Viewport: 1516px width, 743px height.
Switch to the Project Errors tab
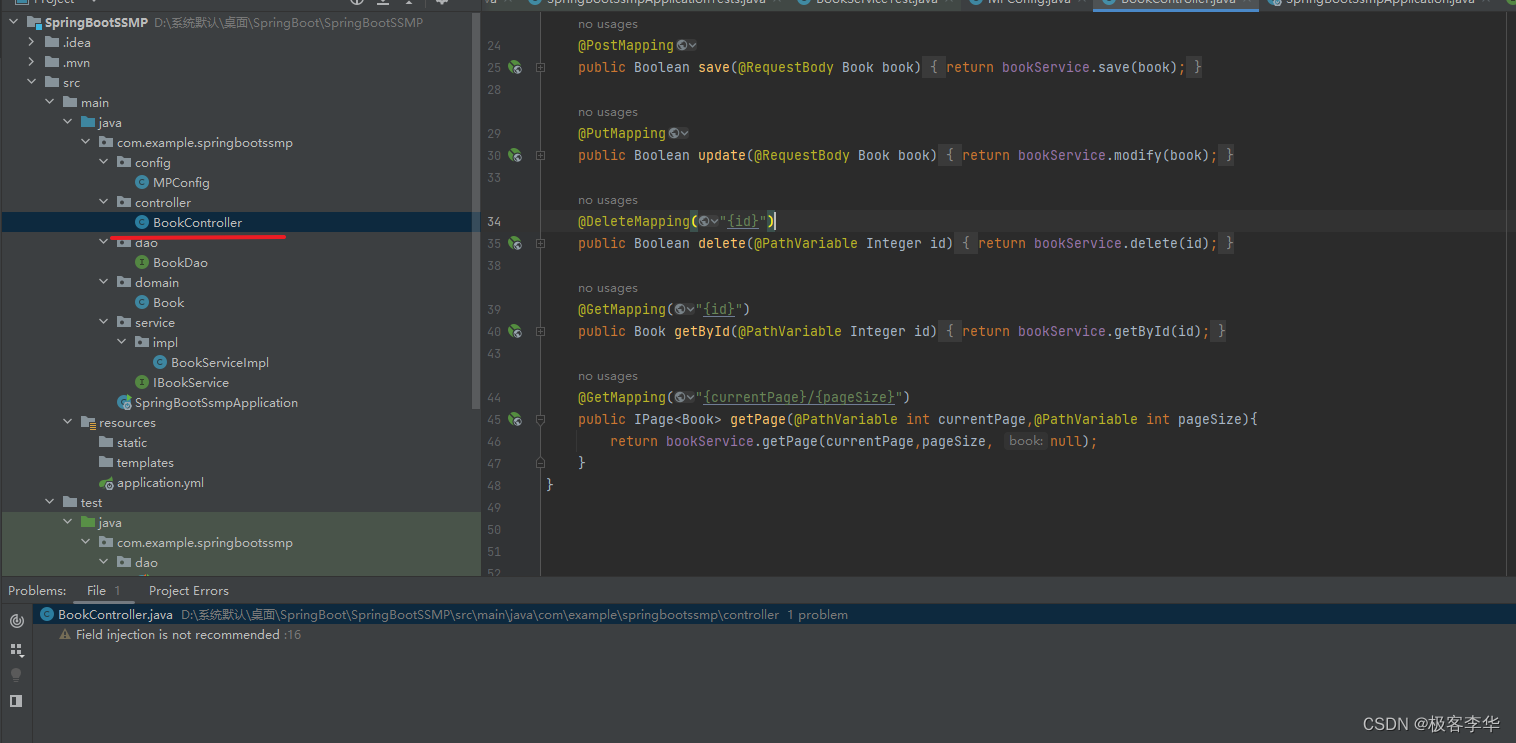188,591
